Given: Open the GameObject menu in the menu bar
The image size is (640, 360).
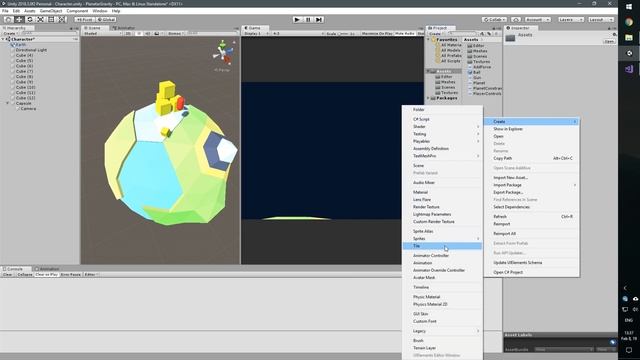Looking at the screenshot, I should 51,11.
